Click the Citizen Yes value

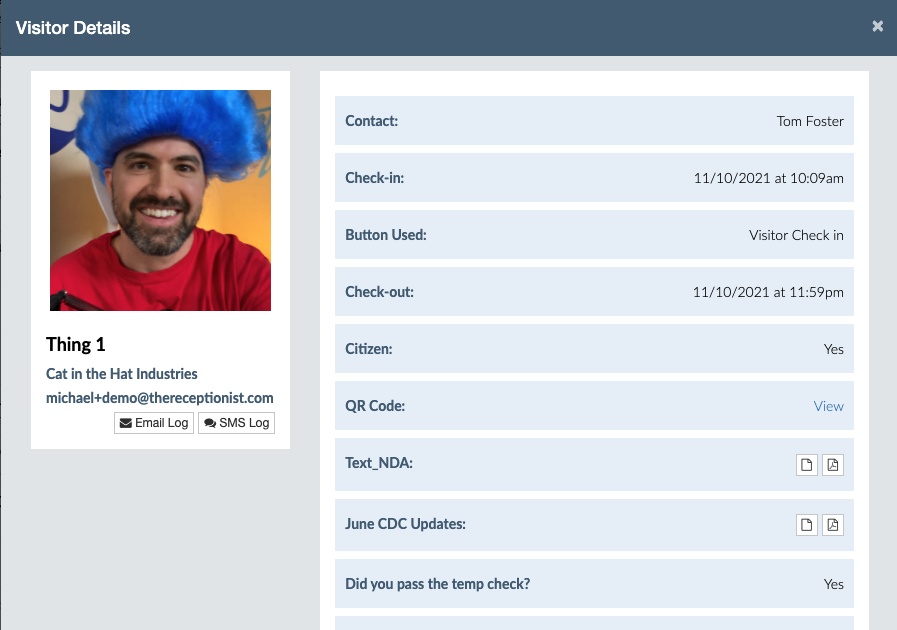[x=834, y=349]
